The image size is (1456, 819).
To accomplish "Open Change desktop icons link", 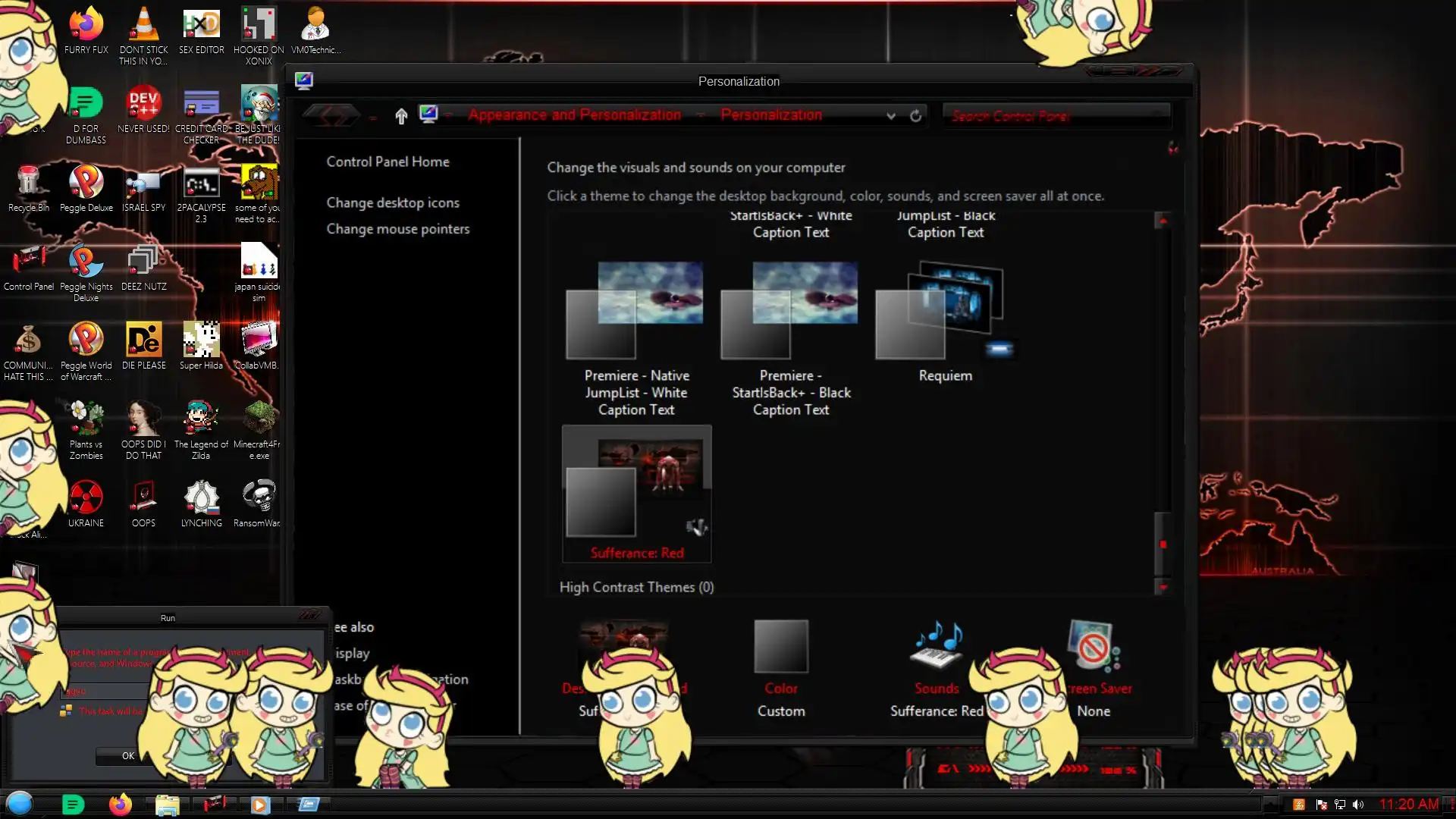I will pyautogui.click(x=392, y=202).
